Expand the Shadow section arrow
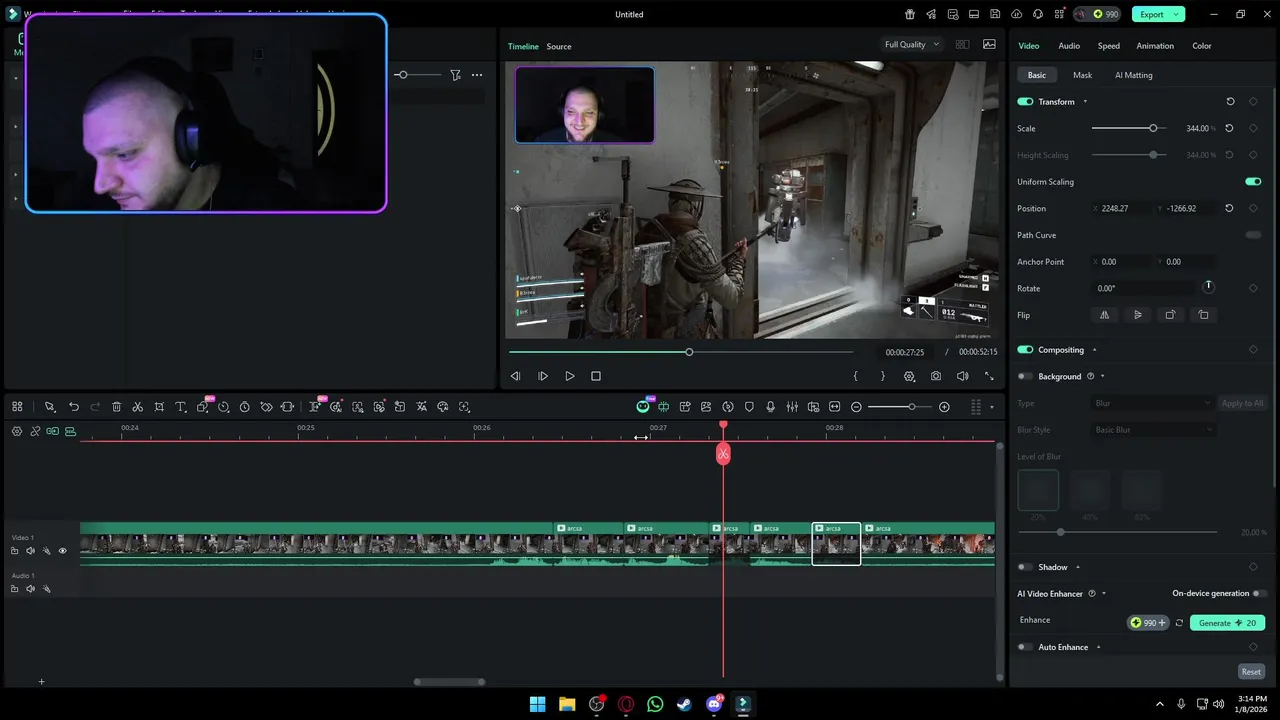Screen dimensions: 1280x720 (1078, 567)
